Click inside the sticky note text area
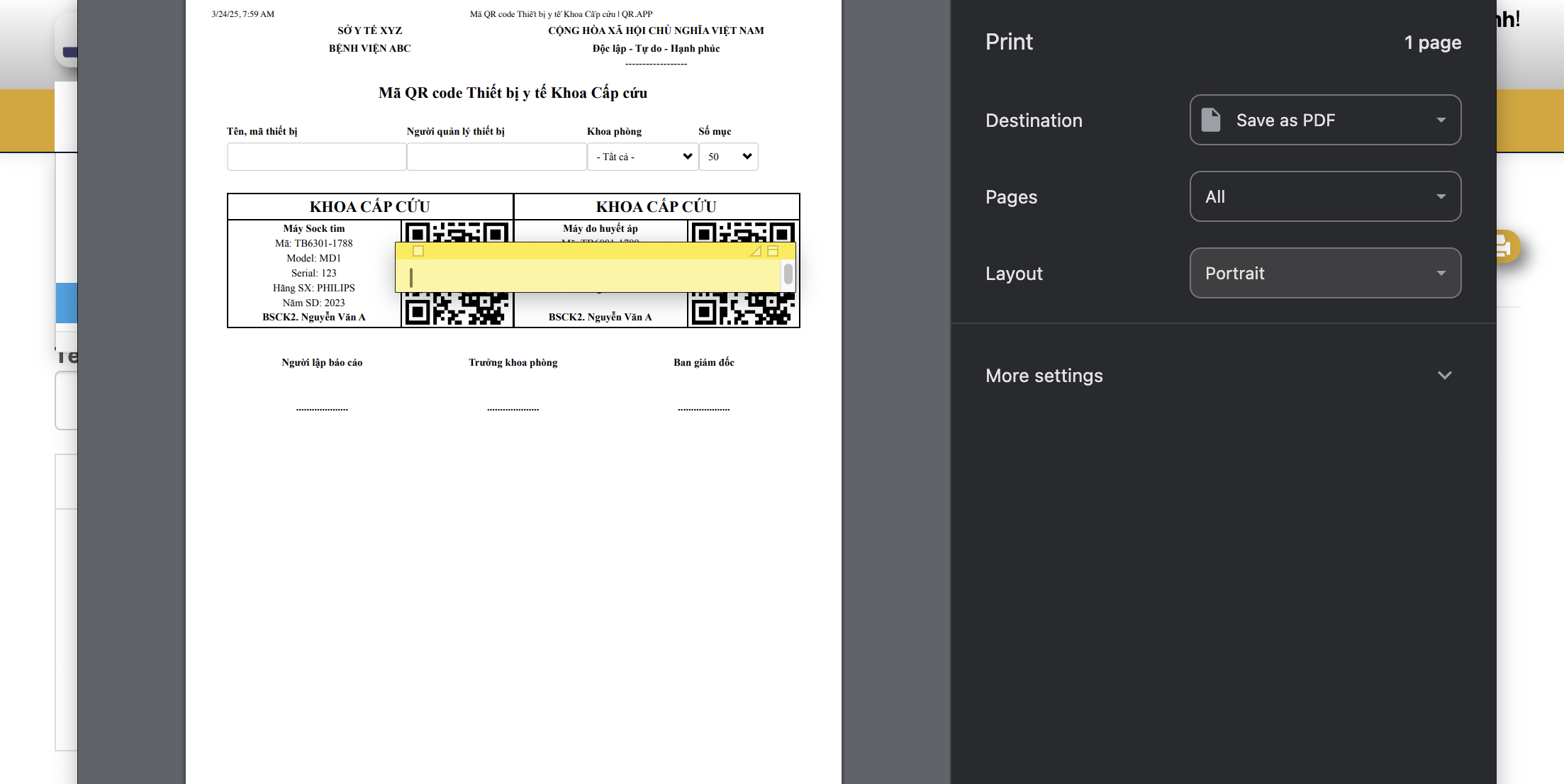 588,276
